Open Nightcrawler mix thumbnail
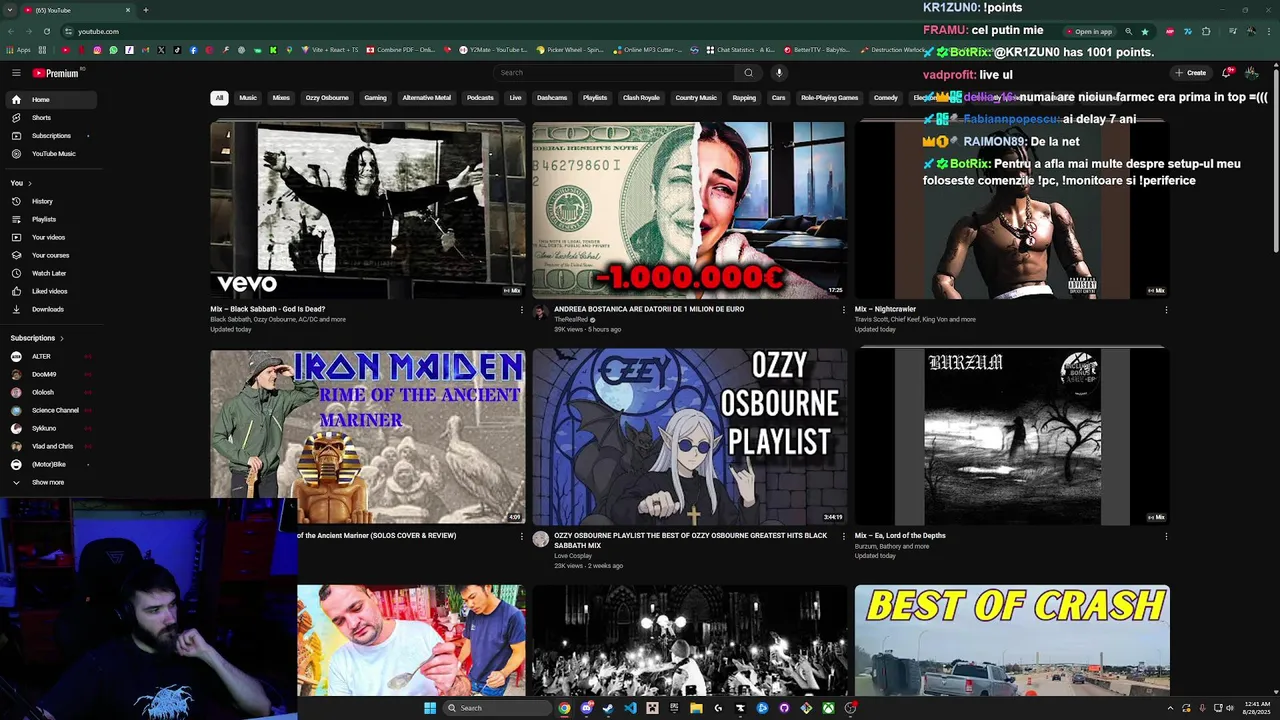This screenshot has height=720, width=1280. (1011, 209)
